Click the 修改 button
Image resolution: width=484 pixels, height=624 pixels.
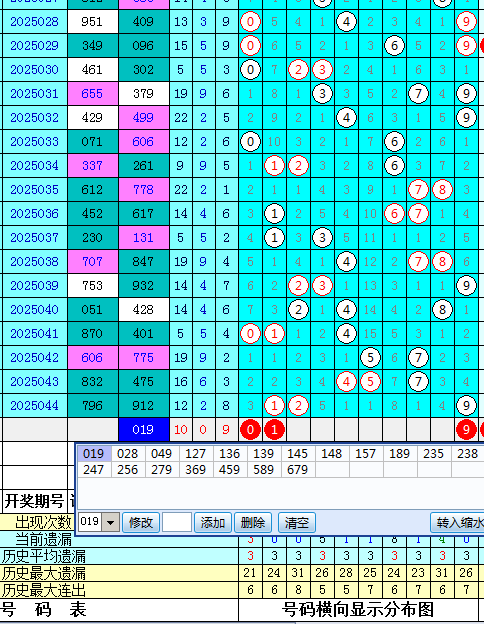[x=141, y=522]
